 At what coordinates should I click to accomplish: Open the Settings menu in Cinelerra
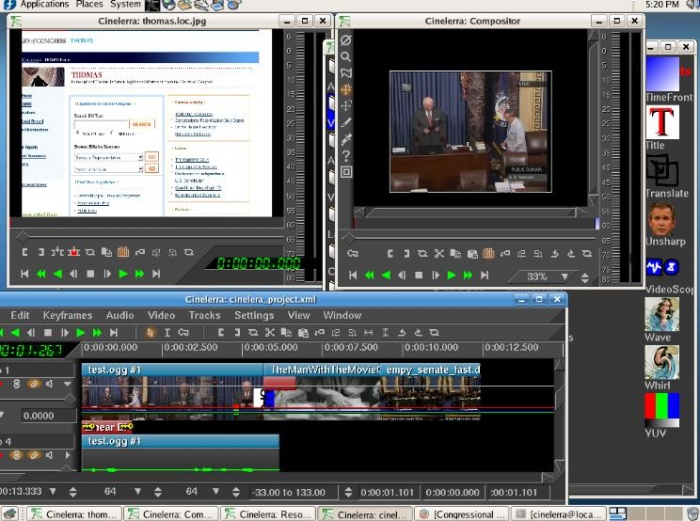point(254,315)
